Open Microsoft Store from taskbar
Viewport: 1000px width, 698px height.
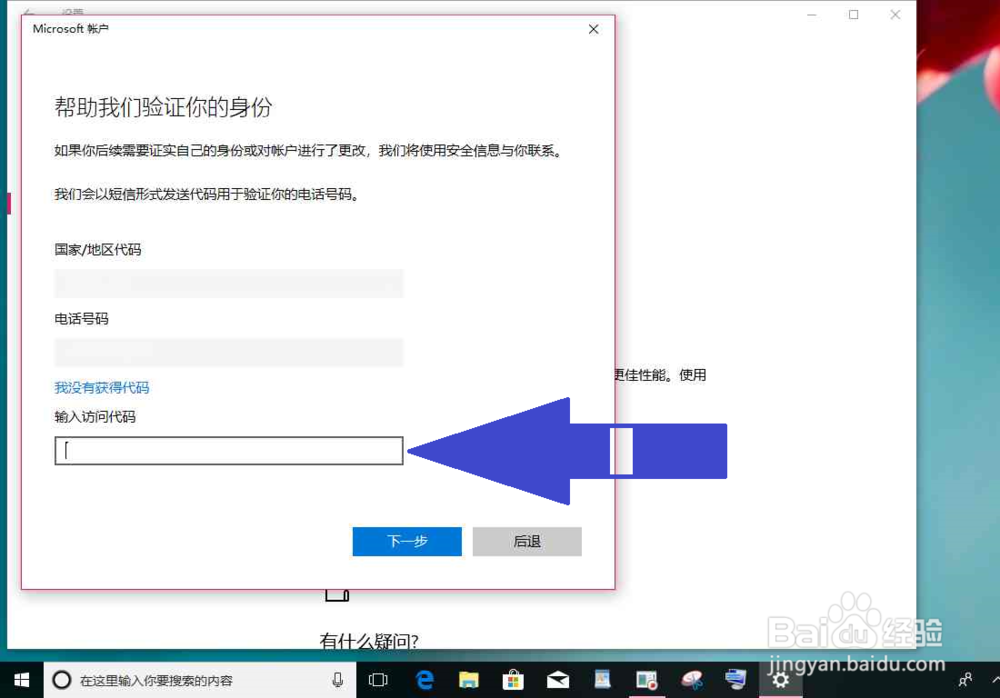(x=513, y=680)
